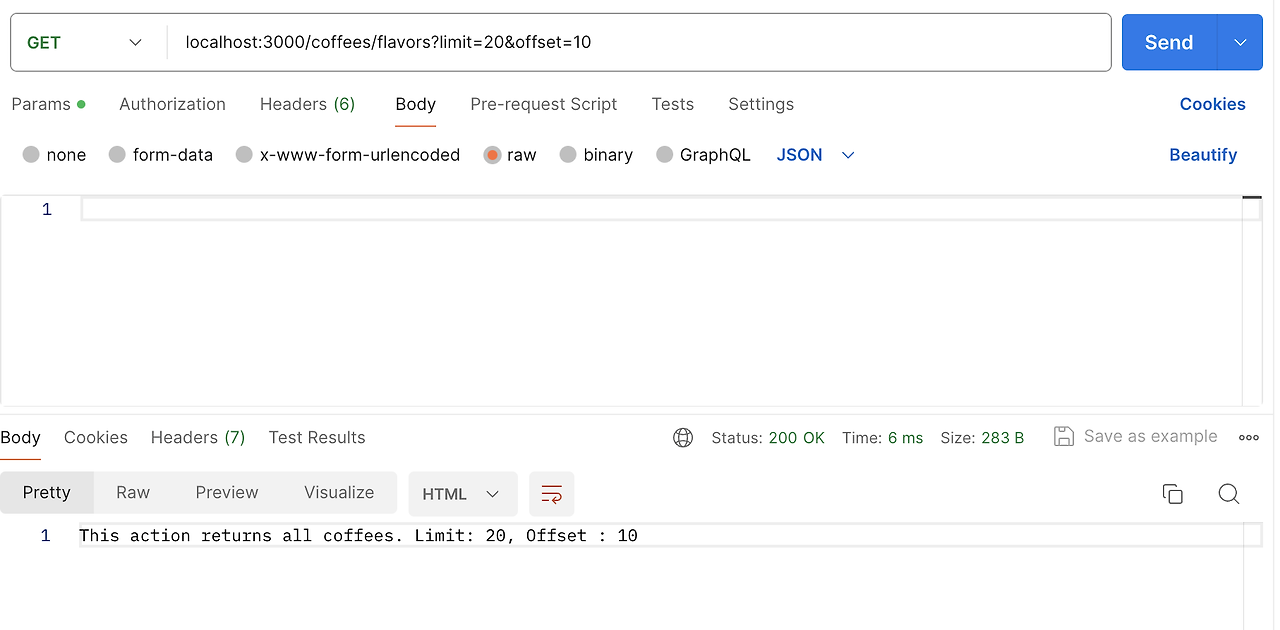The height and width of the screenshot is (630, 1280).
Task: Switch to the Visualize response view
Action: [x=339, y=492]
